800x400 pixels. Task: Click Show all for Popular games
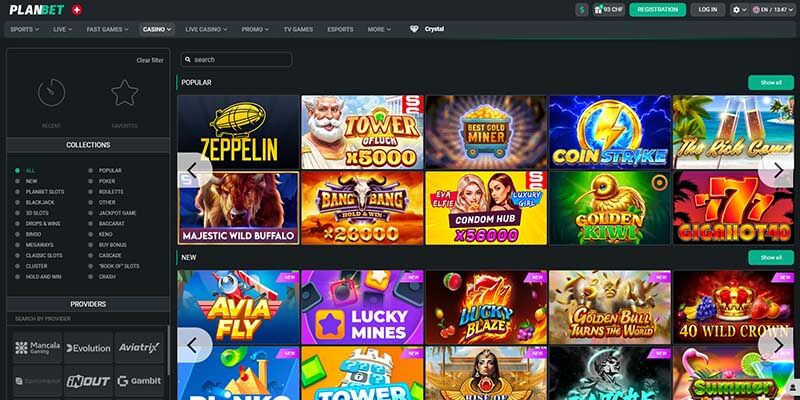(771, 83)
